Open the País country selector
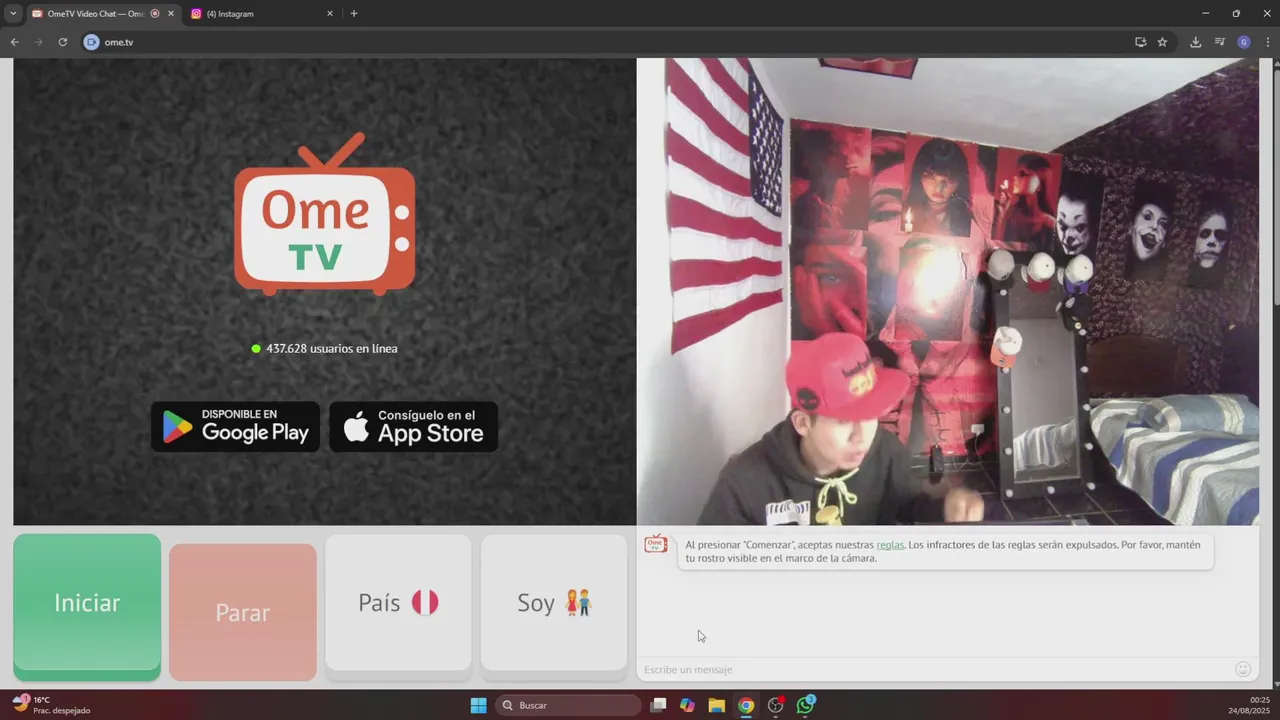This screenshot has height=720, width=1280. click(x=398, y=603)
